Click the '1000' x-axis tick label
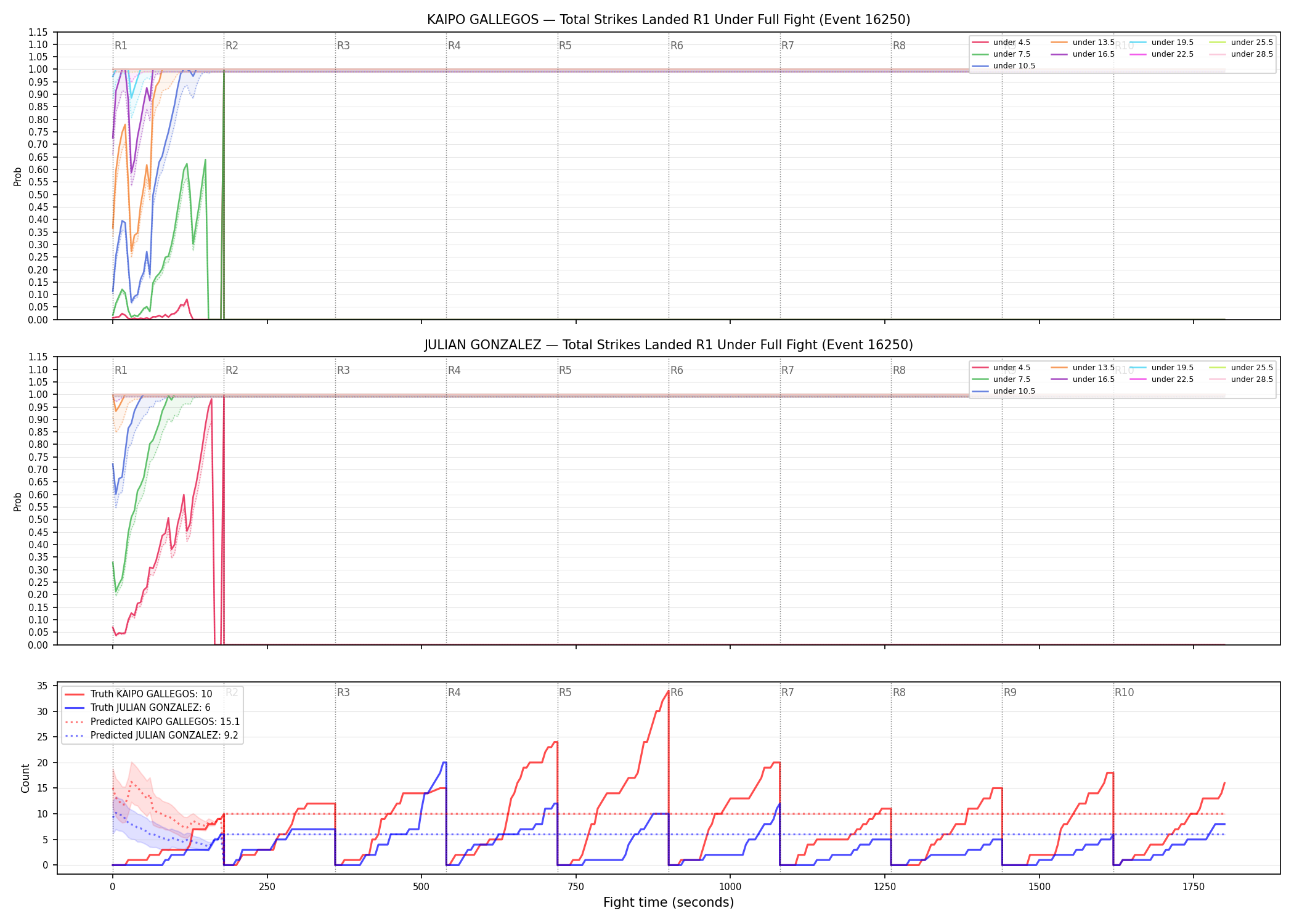The width and height of the screenshot is (1294, 924). (730, 887)
